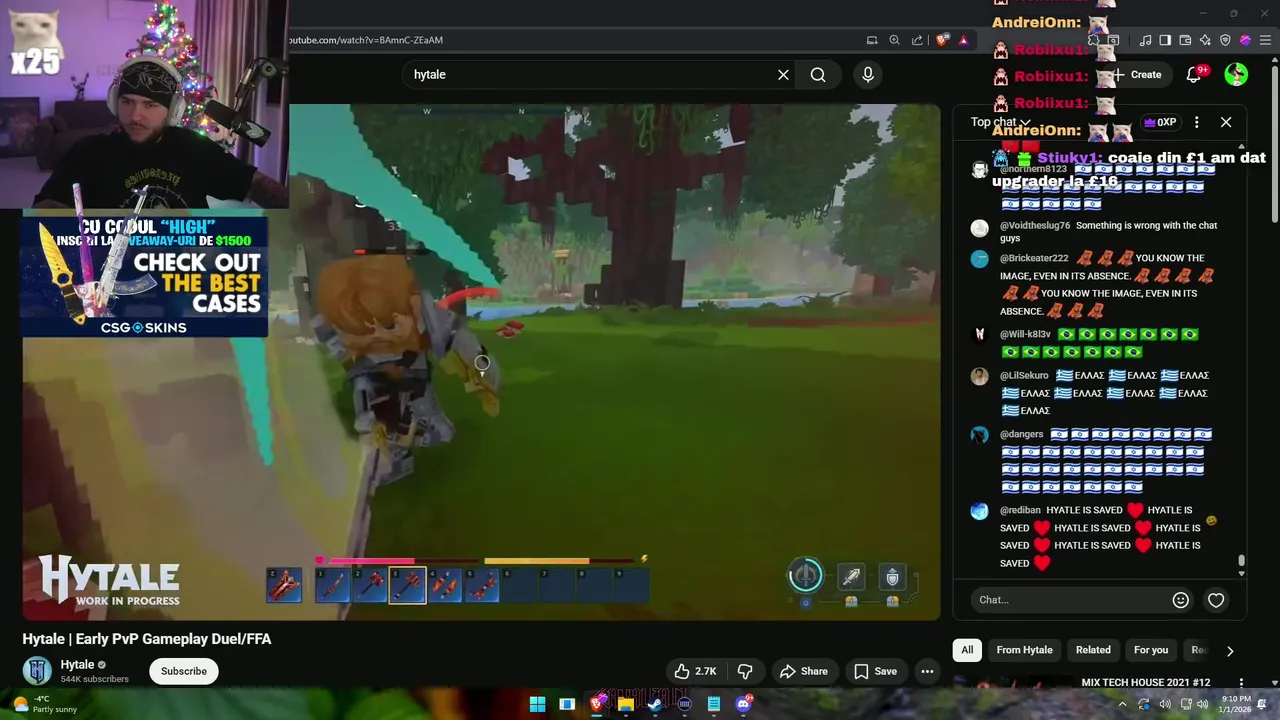The image size is (1280, 720).
Task: Select the For you filter chip
Action: [x=1151, y=650]
